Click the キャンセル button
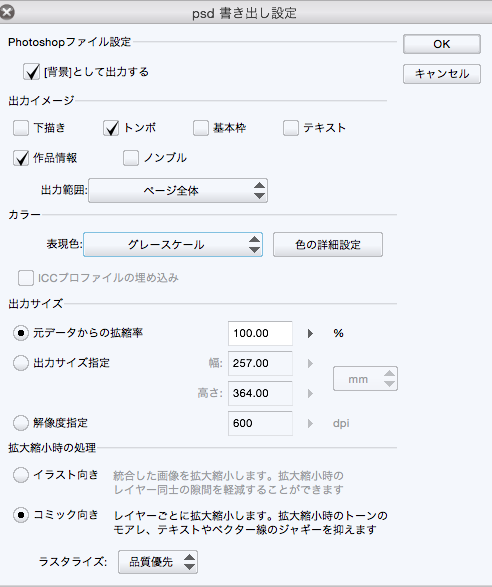The image size is (492, 587). [x=442, y=74]
